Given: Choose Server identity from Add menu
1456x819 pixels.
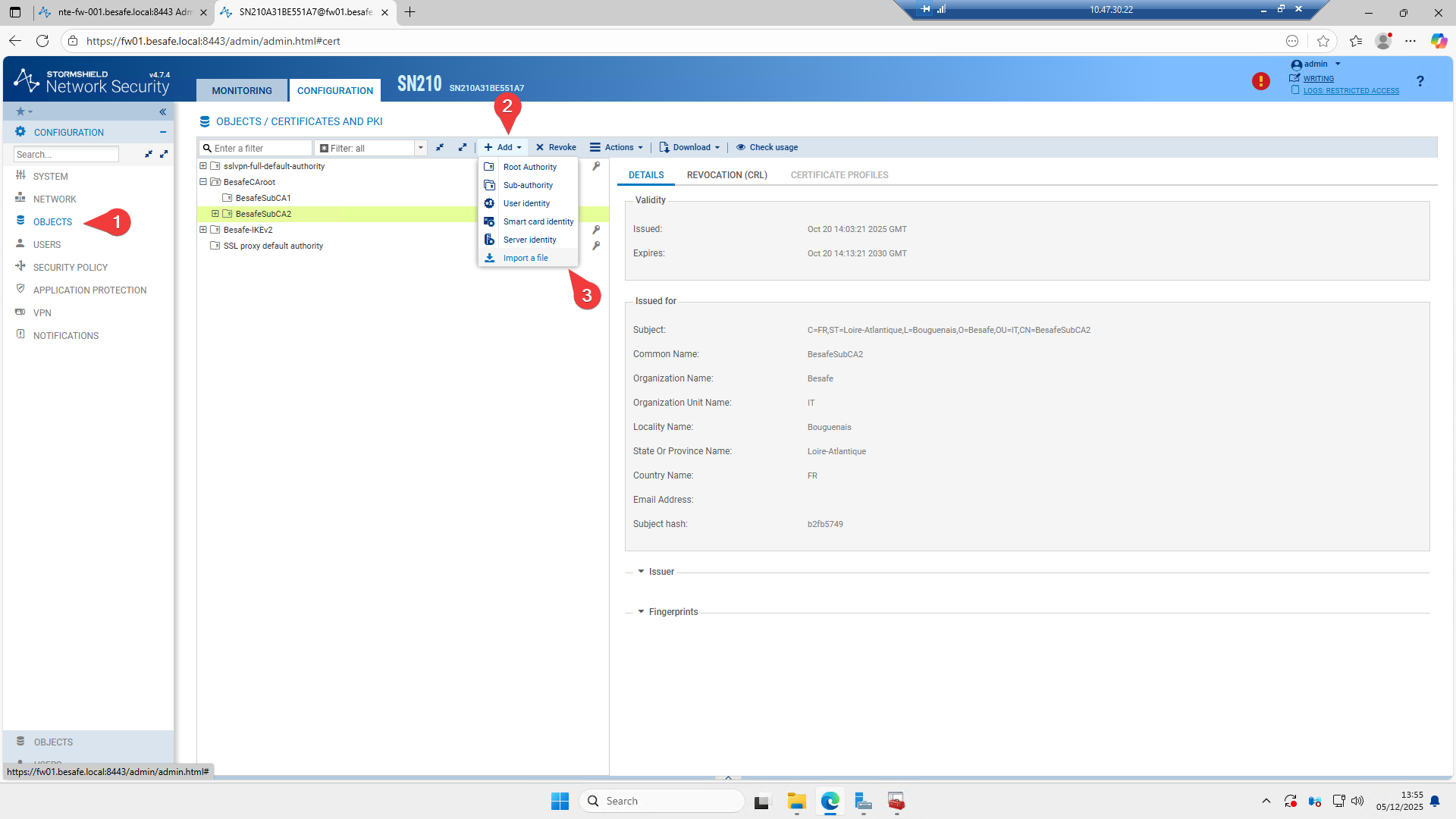Looking at the screenshot, I should [x=528, y=240].
